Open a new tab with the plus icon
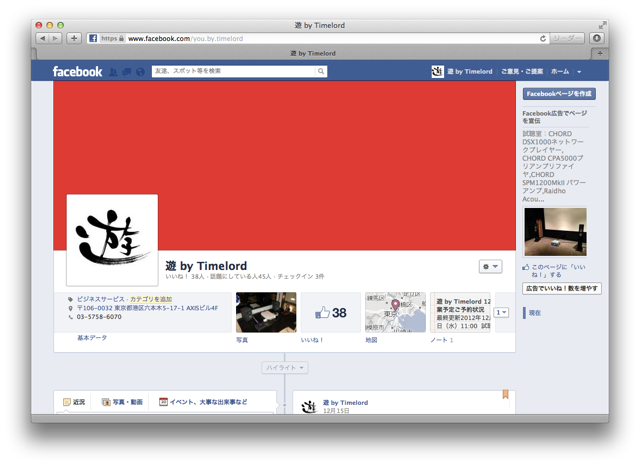The width and height of the screenshot is (640, 466). point(600,53)
